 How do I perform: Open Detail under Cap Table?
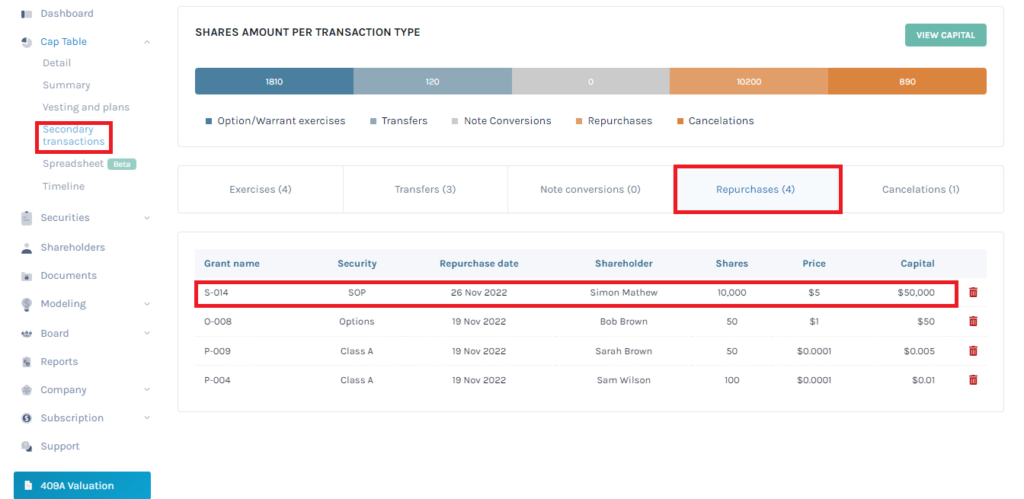coord(57,63)
